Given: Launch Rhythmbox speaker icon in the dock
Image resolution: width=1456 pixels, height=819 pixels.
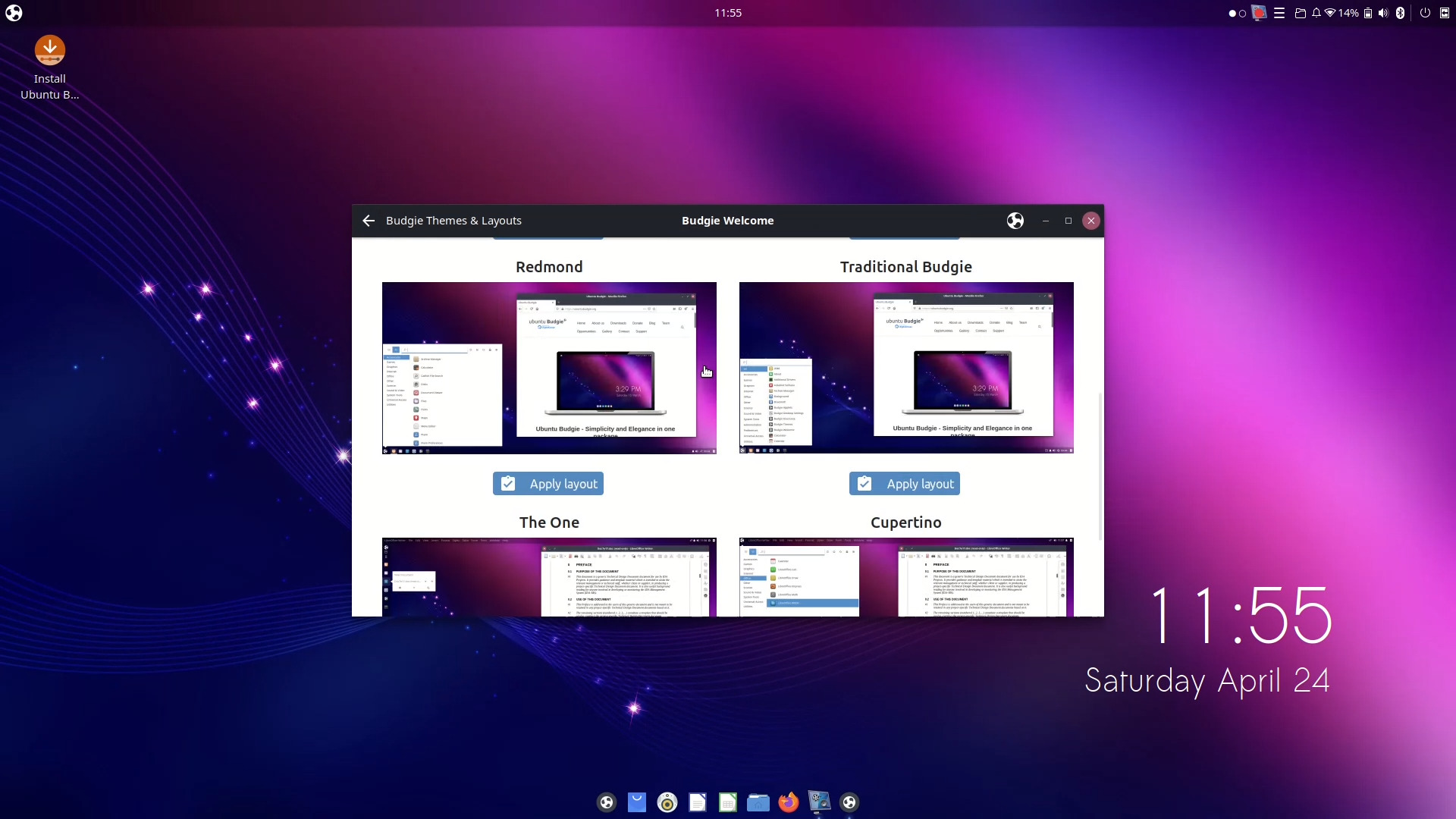Looking at the screenshot, I should pyautogui.click(x=667, y=802).
